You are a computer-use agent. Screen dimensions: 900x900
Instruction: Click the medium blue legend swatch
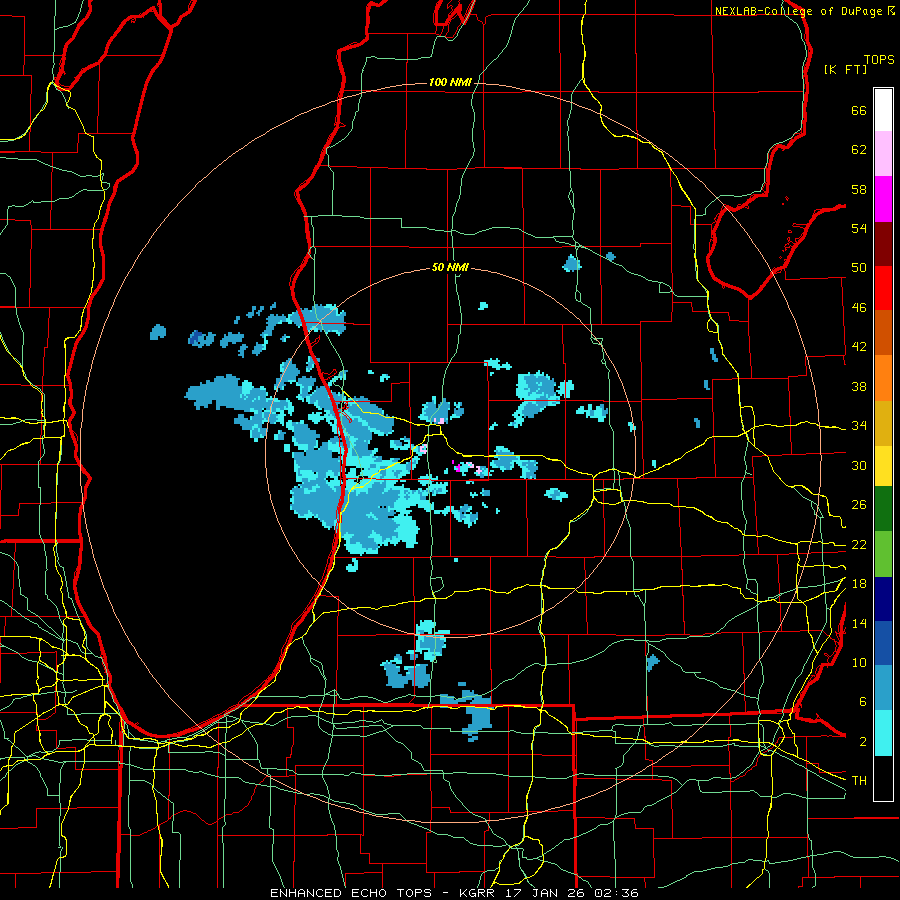(x=883, y=643)
